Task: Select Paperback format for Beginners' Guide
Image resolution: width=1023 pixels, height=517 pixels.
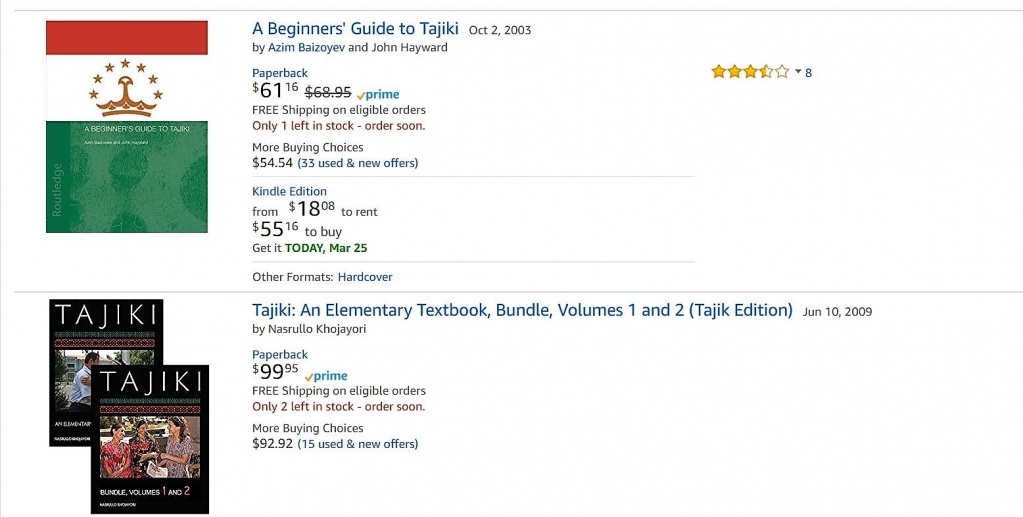Action: (280, 73)
